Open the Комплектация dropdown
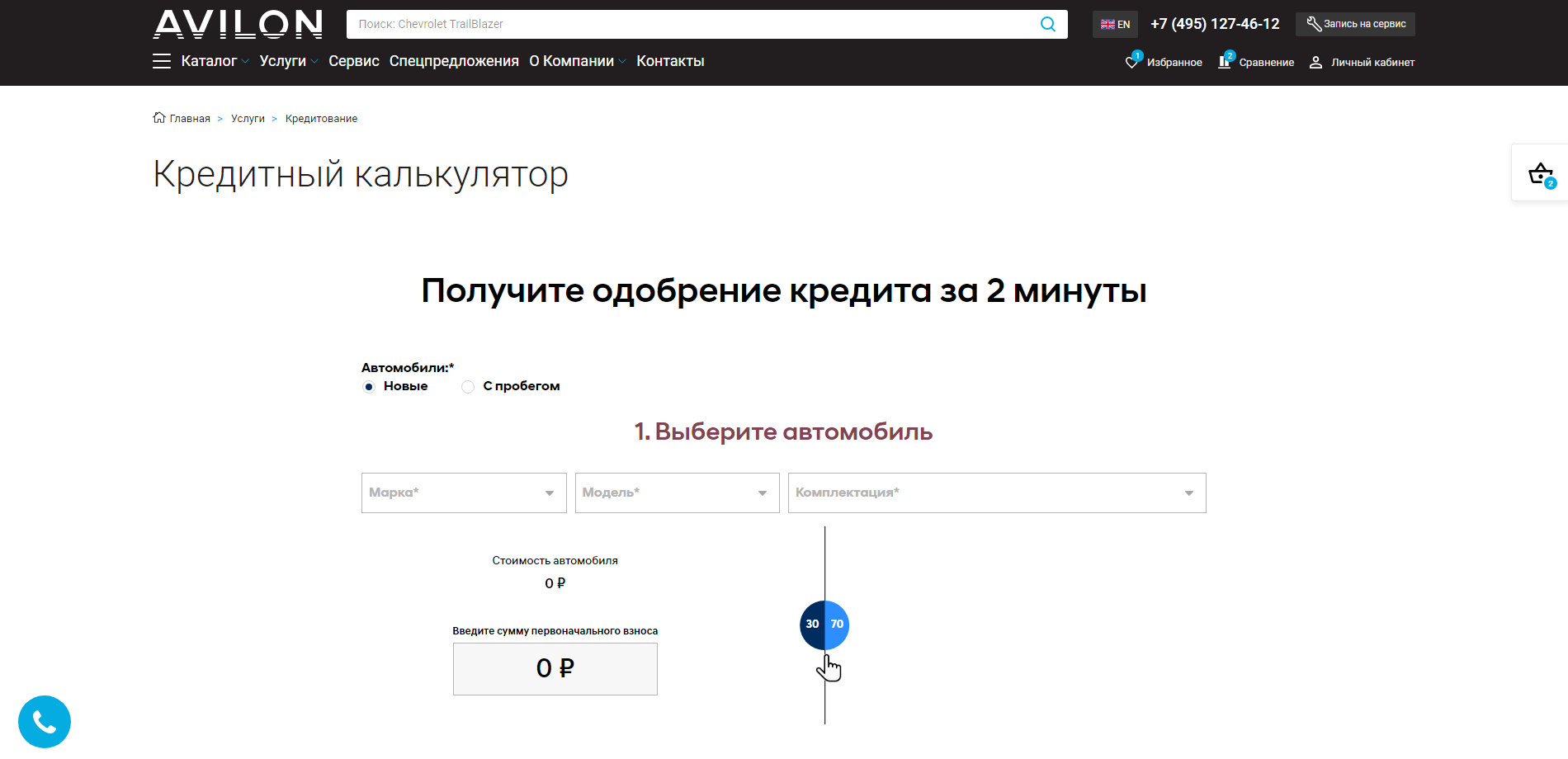Screen dimensions: 1568x759 coord(997,493)
